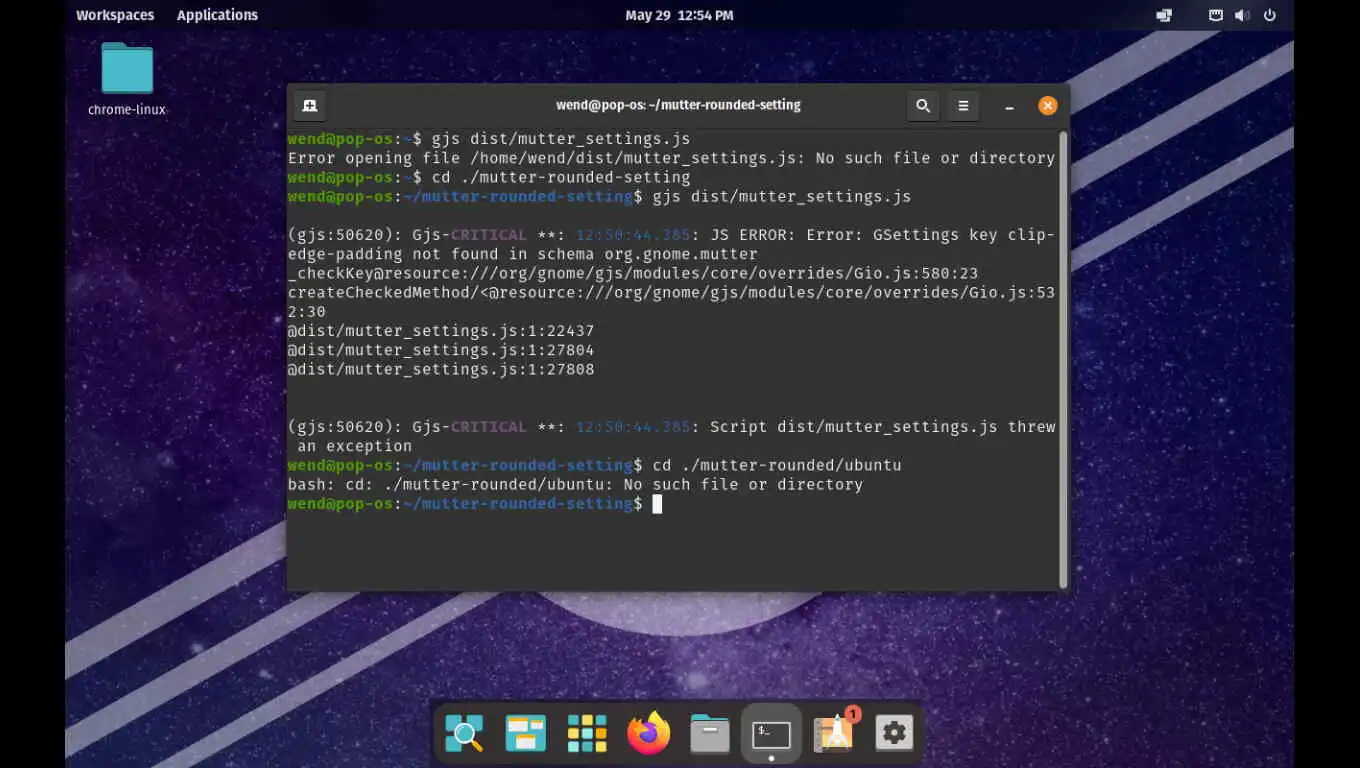Screen dimensions: 1360x768
Task: Show the applications grid from dock
Action: pos(587,734)
